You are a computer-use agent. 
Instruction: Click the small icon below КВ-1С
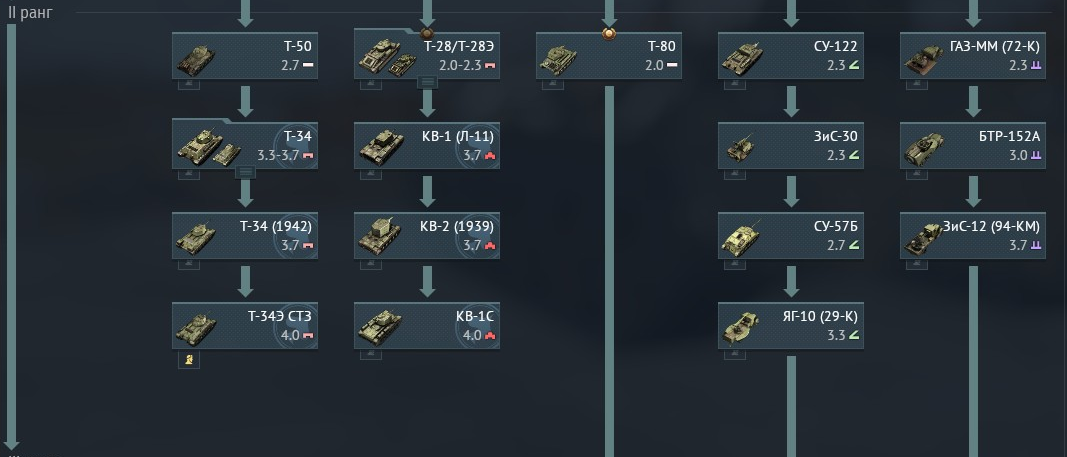click(x=371, y=354)
